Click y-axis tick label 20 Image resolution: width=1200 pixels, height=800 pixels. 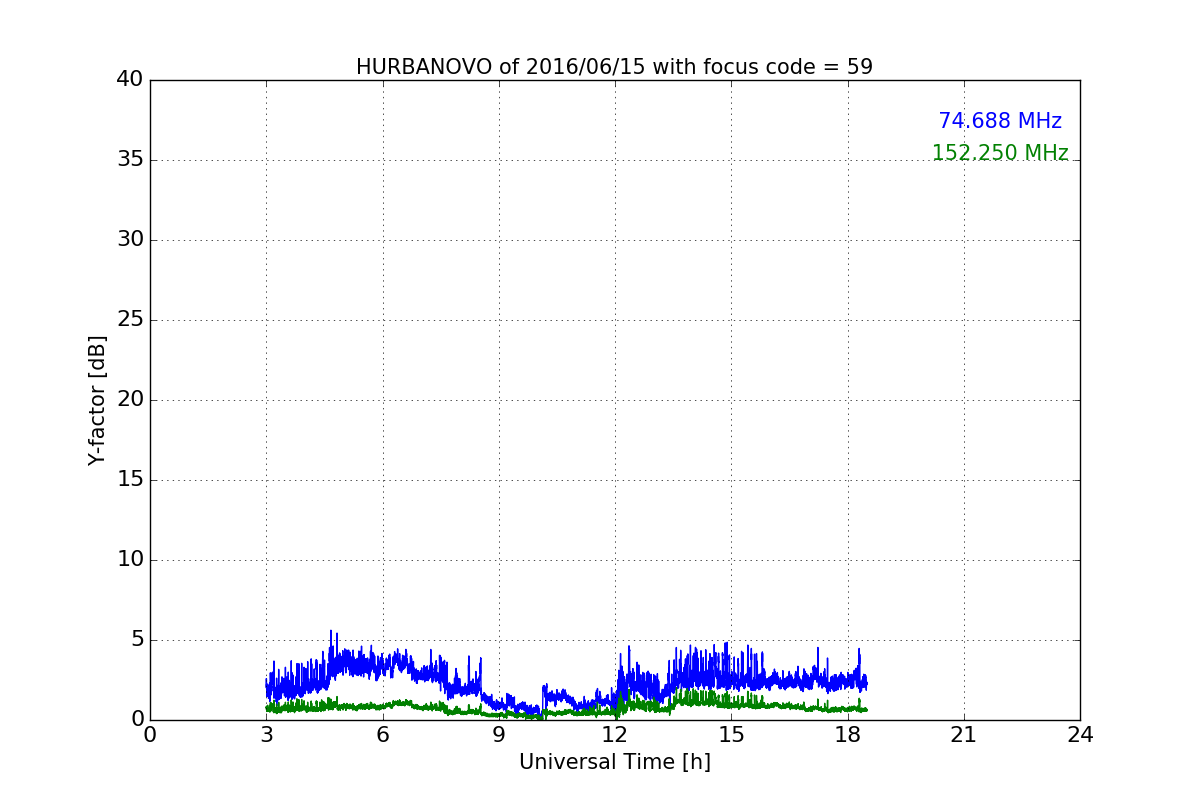point(130,400)
